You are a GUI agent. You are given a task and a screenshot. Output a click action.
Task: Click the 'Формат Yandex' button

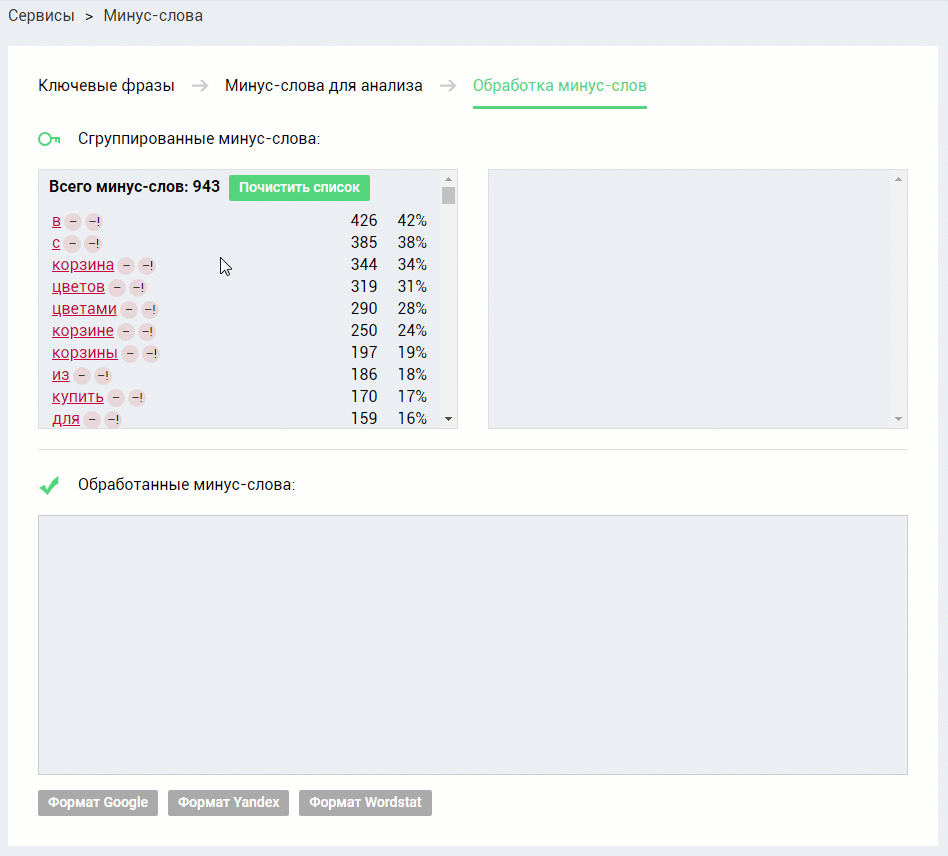(229, 803)
